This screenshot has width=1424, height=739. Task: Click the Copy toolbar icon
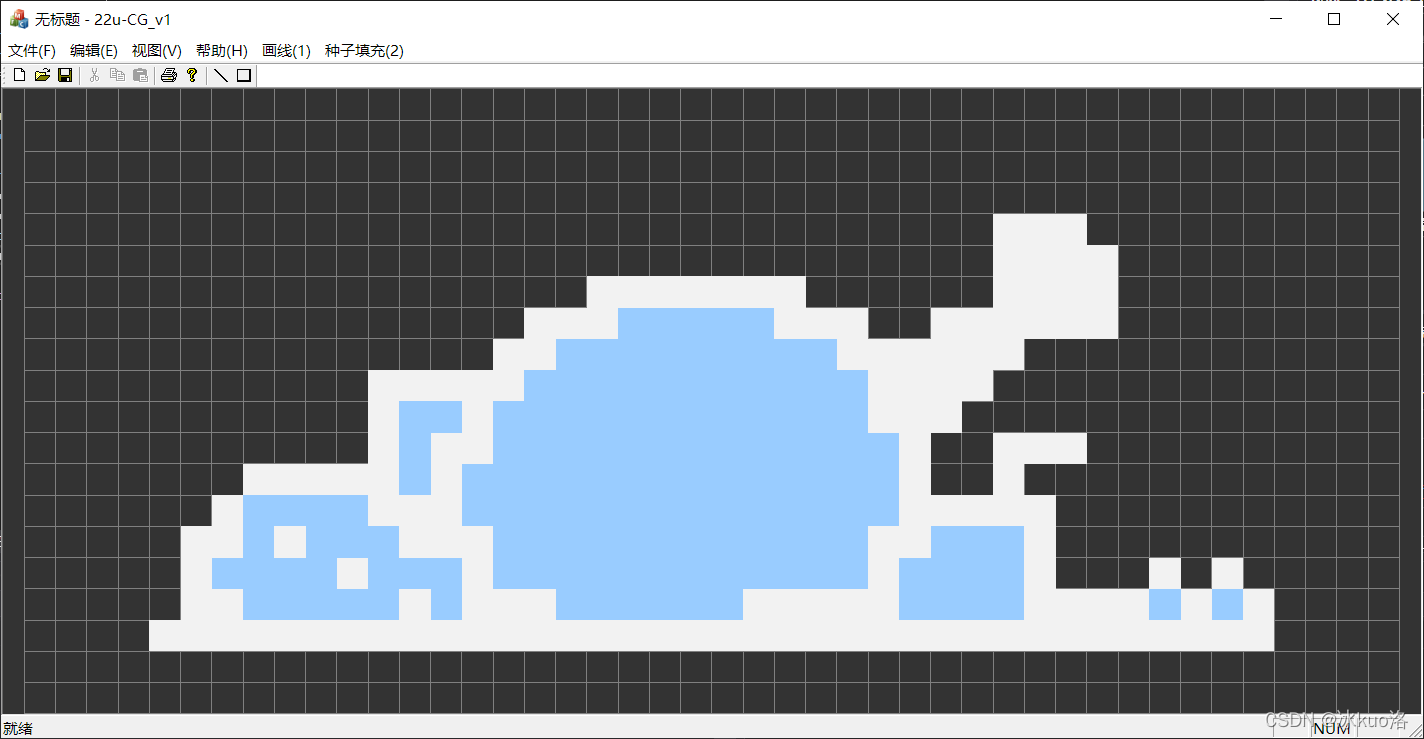pyautogui.click(x=117, y=75)
